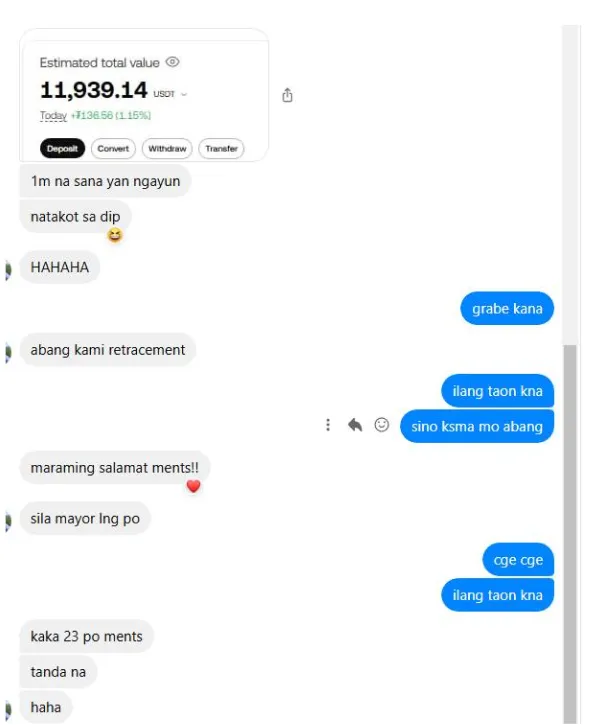Image resolution: width=596 pixels, height=725 pixels.
Task: Click the reply arrow icon beside the message
Action: tap(355, 424)
